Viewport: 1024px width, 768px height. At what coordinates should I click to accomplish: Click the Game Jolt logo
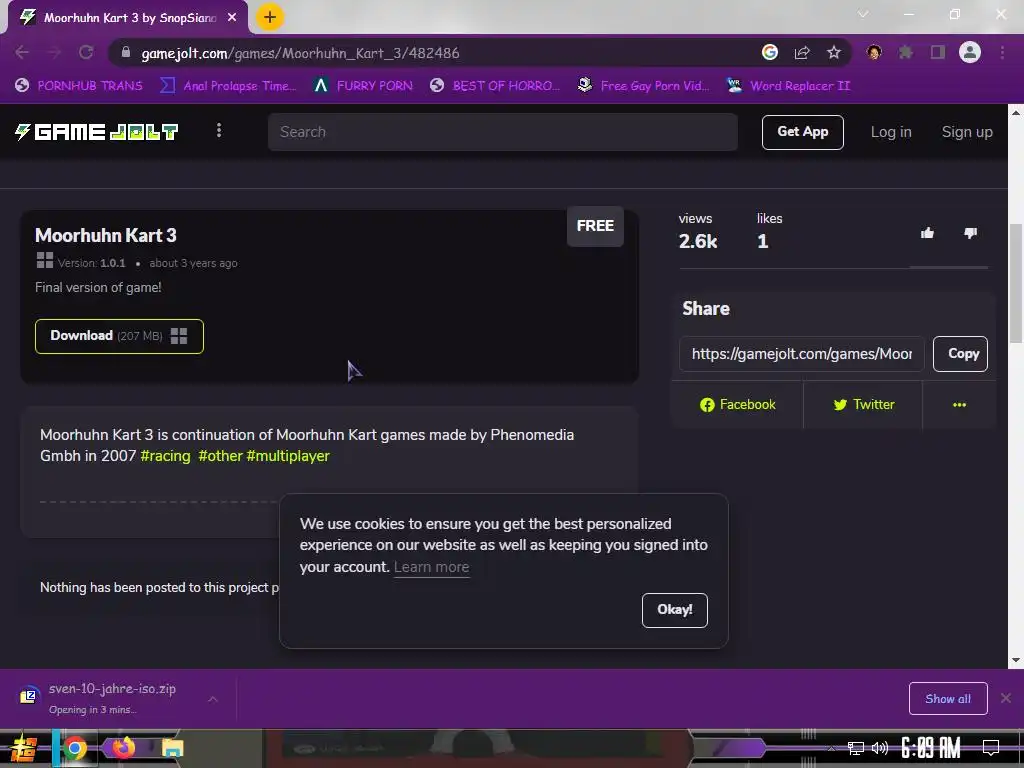[x=96, y=132]
